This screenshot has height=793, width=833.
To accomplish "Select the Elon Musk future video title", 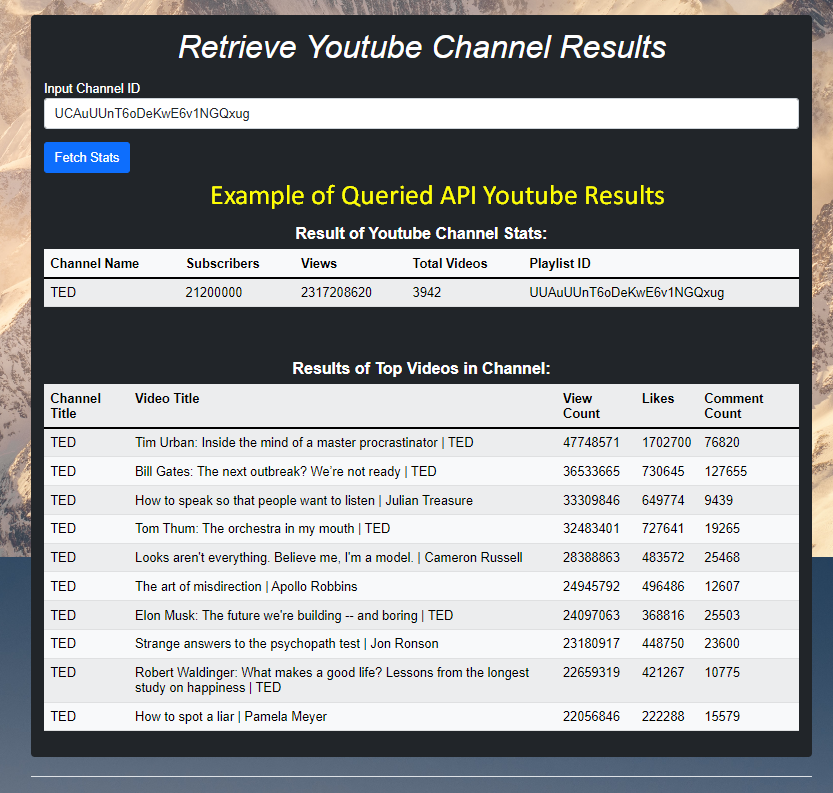I will pos(294,615).
